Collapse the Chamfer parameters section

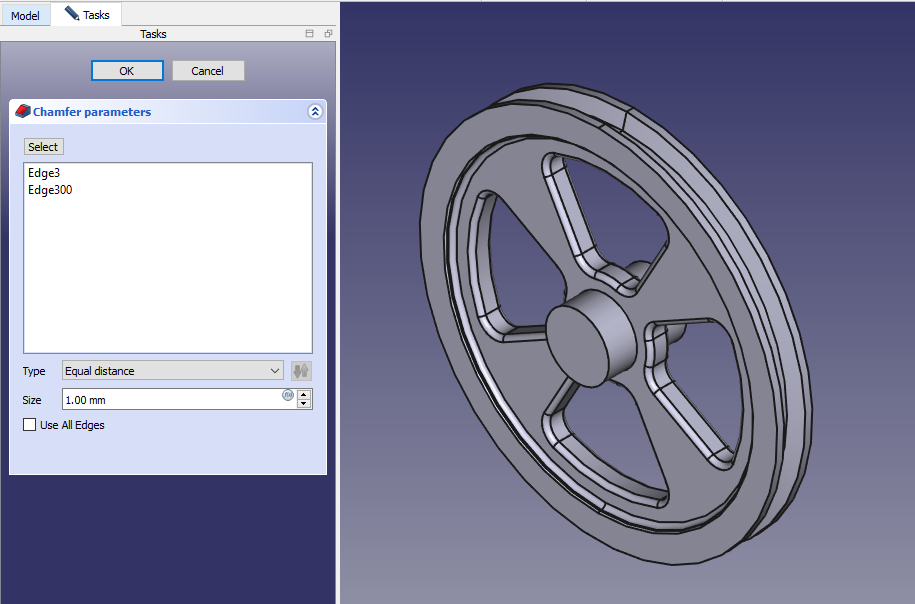pyautogui.click(x=315, y=112)
